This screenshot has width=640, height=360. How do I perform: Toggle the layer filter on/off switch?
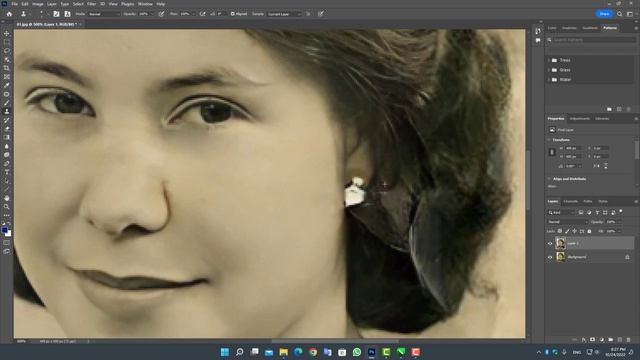(621, 211)
